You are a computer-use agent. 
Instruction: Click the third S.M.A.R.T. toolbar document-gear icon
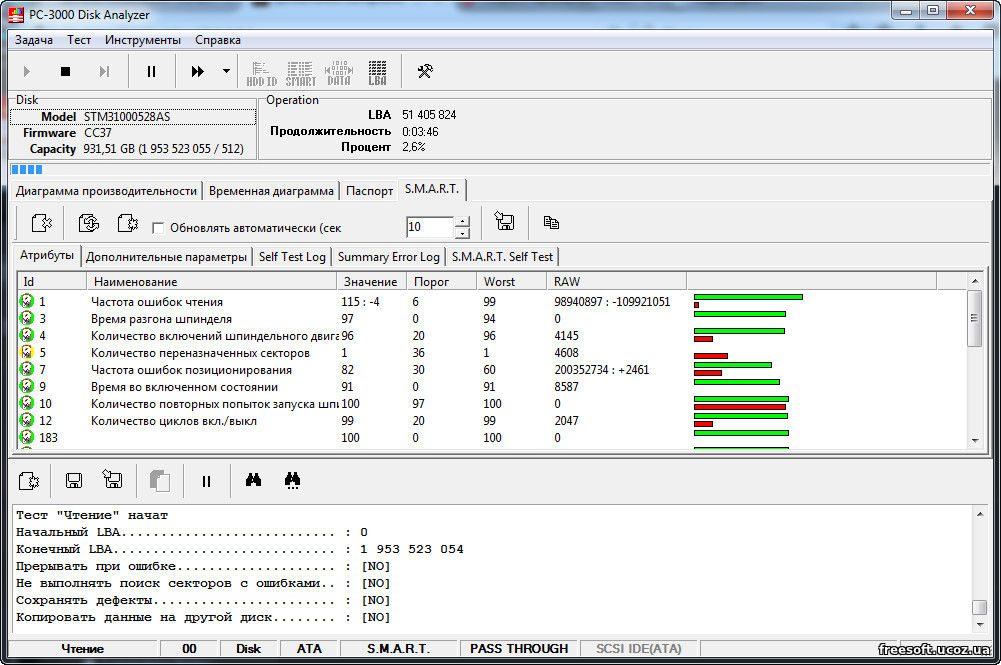pyautogui.click(x=128, y=223)
